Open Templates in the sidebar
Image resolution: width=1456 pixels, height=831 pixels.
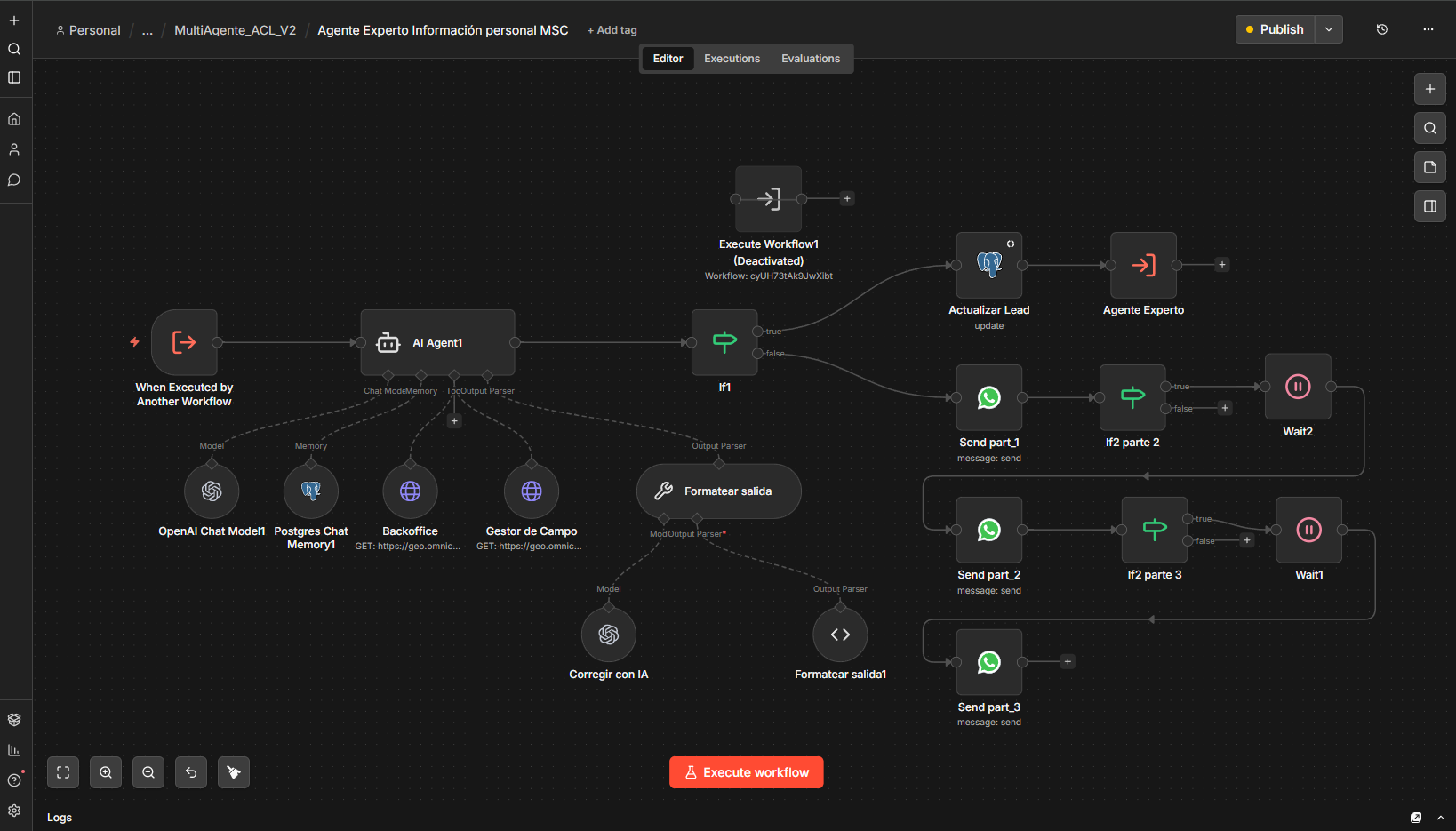[14, 720]
